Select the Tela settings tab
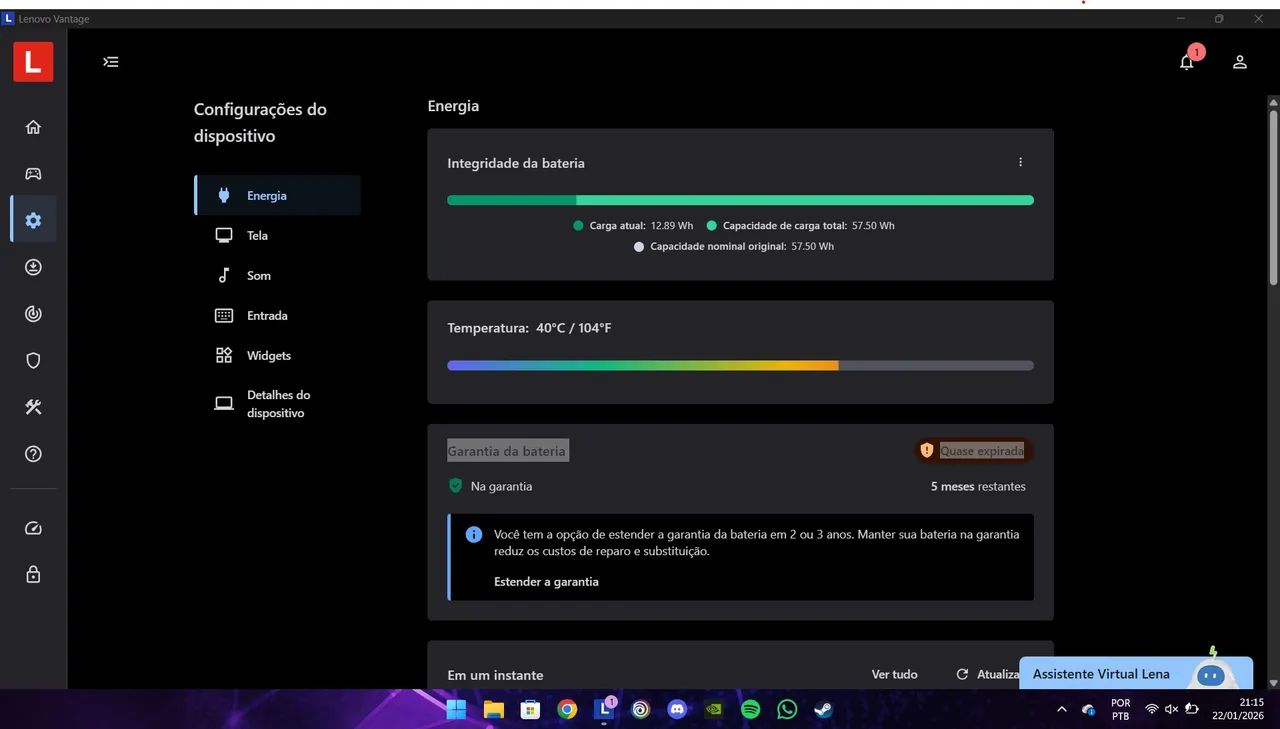Screen dimensions: 1280x729 (257, 236)
